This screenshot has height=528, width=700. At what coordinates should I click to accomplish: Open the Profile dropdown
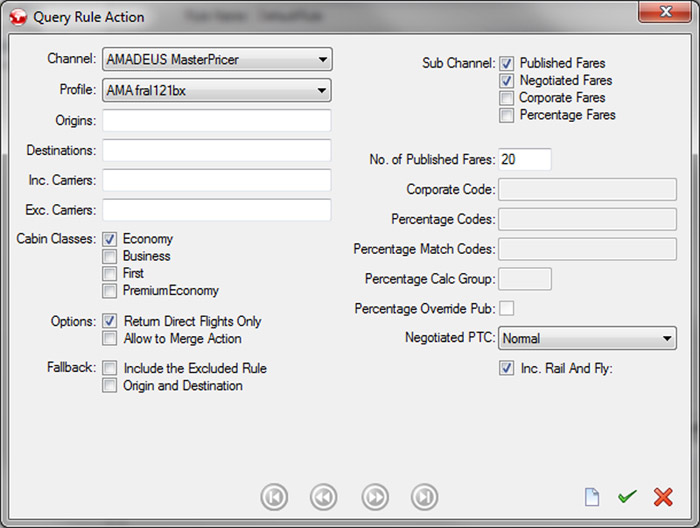tap(217, 90)
